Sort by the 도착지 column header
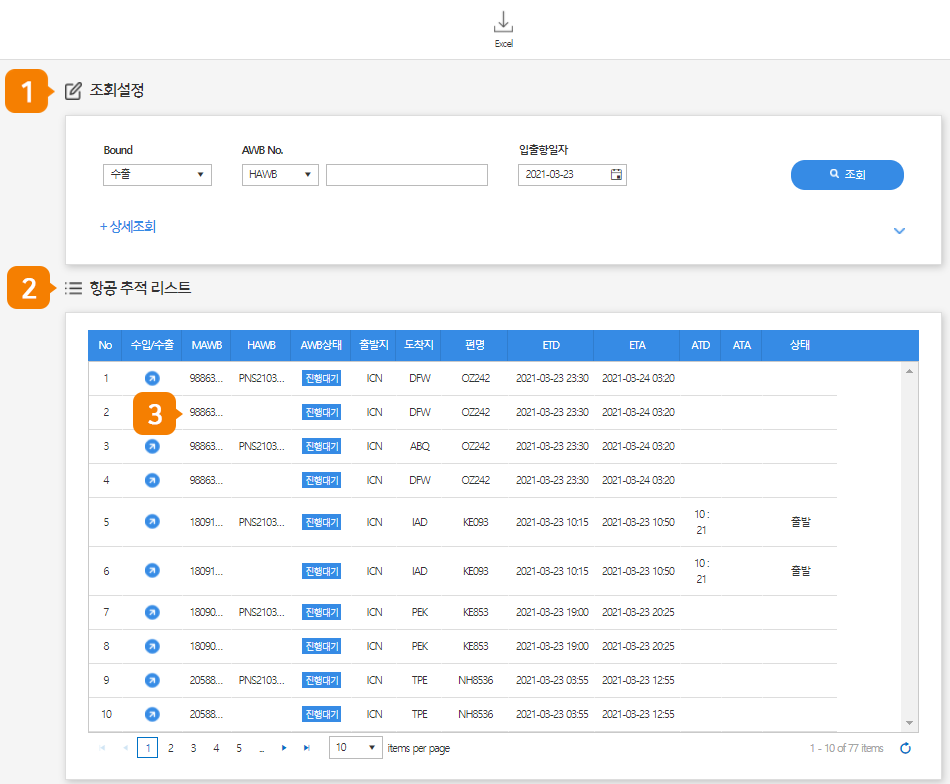 (419, 345)
